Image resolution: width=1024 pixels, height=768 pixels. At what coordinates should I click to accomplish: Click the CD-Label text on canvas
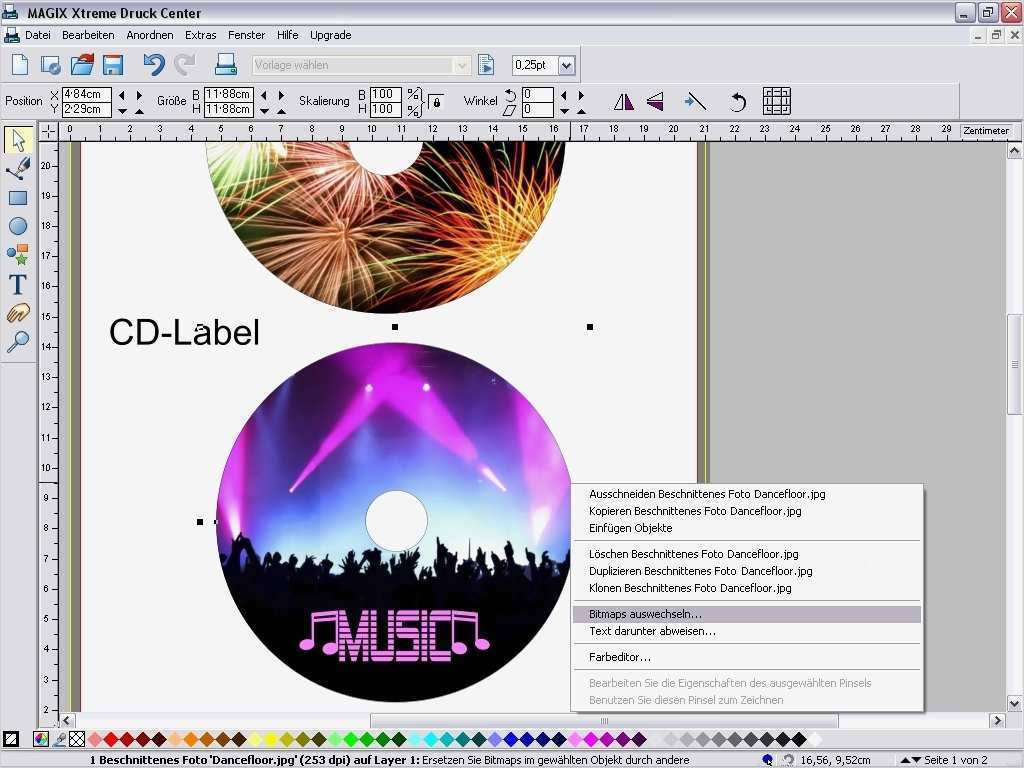click(184, 332)
